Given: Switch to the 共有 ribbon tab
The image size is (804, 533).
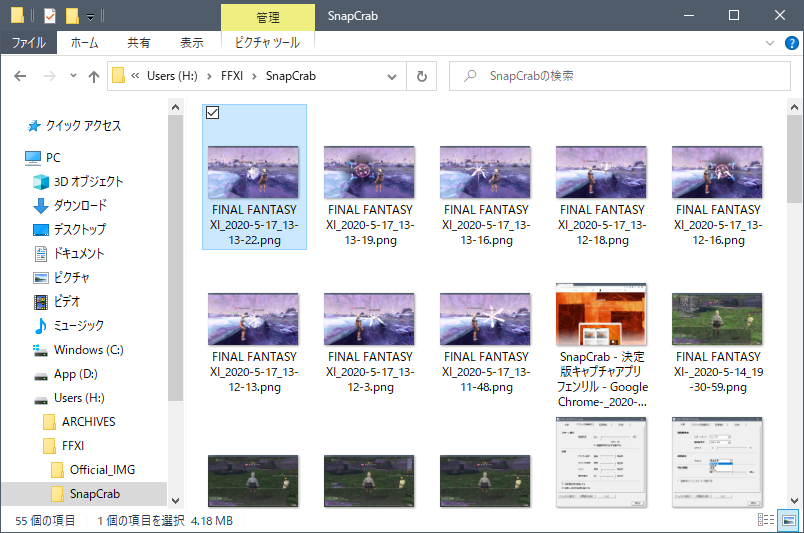Looking at the screenshot, I should [138, 43].
